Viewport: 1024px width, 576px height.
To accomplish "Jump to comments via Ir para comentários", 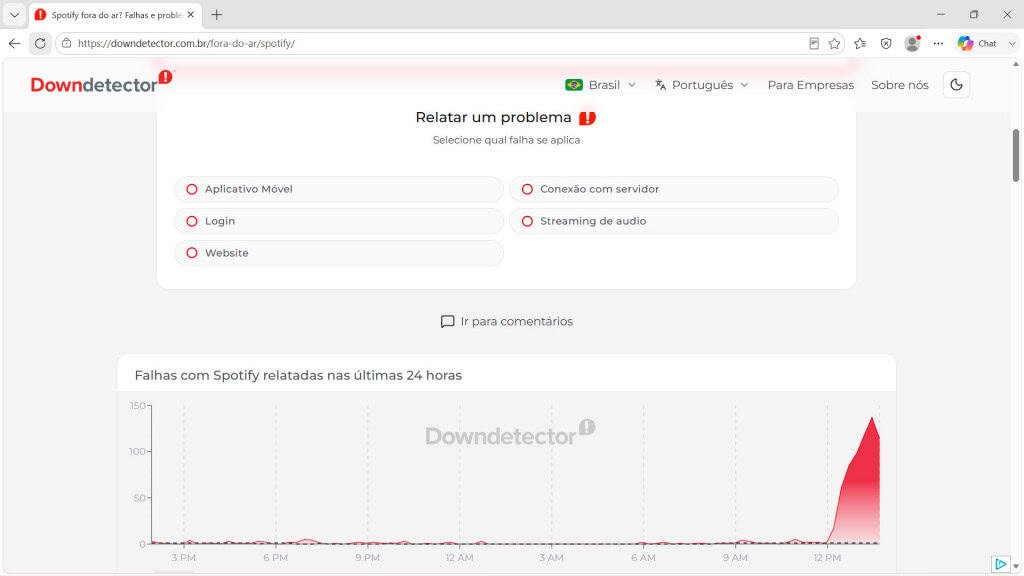I will click(x=507, y=321).
